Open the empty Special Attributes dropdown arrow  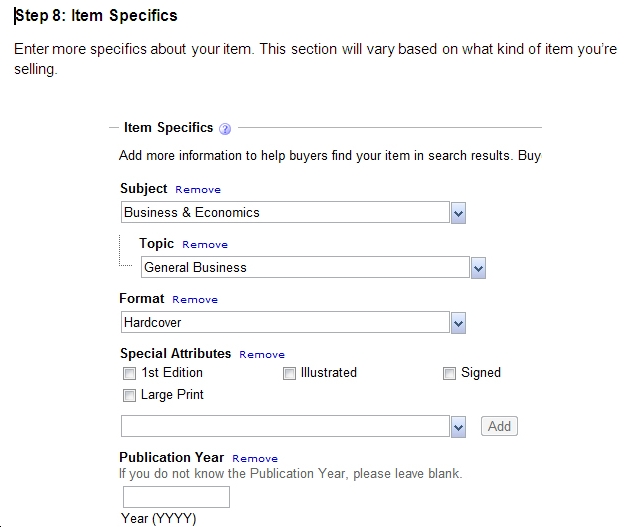(458, 427)
